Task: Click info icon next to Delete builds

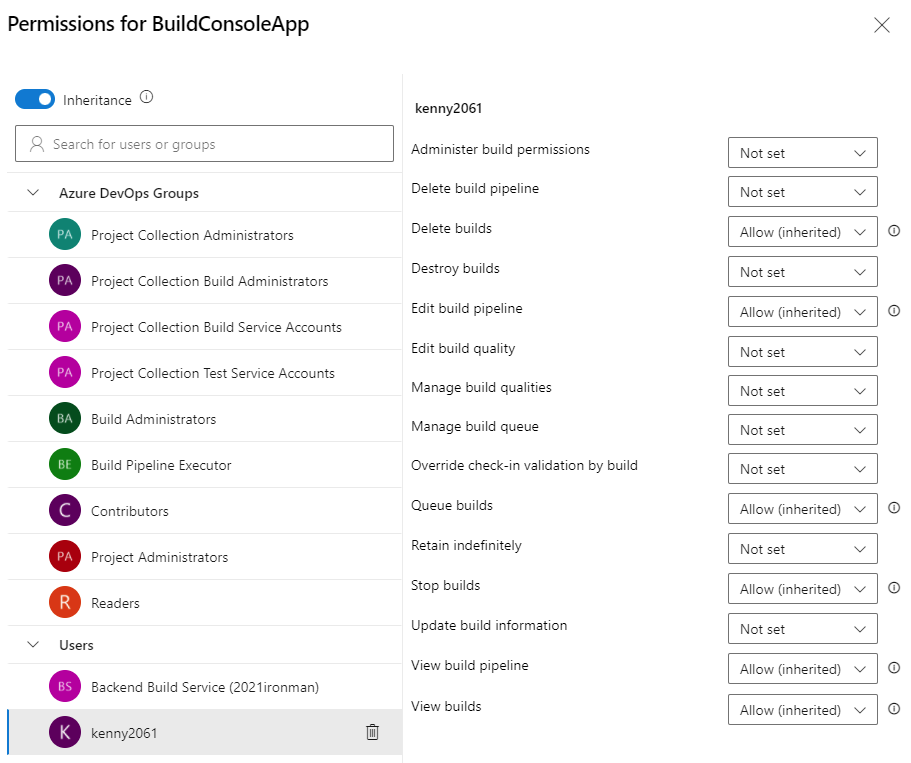Action: pos(894,231)
